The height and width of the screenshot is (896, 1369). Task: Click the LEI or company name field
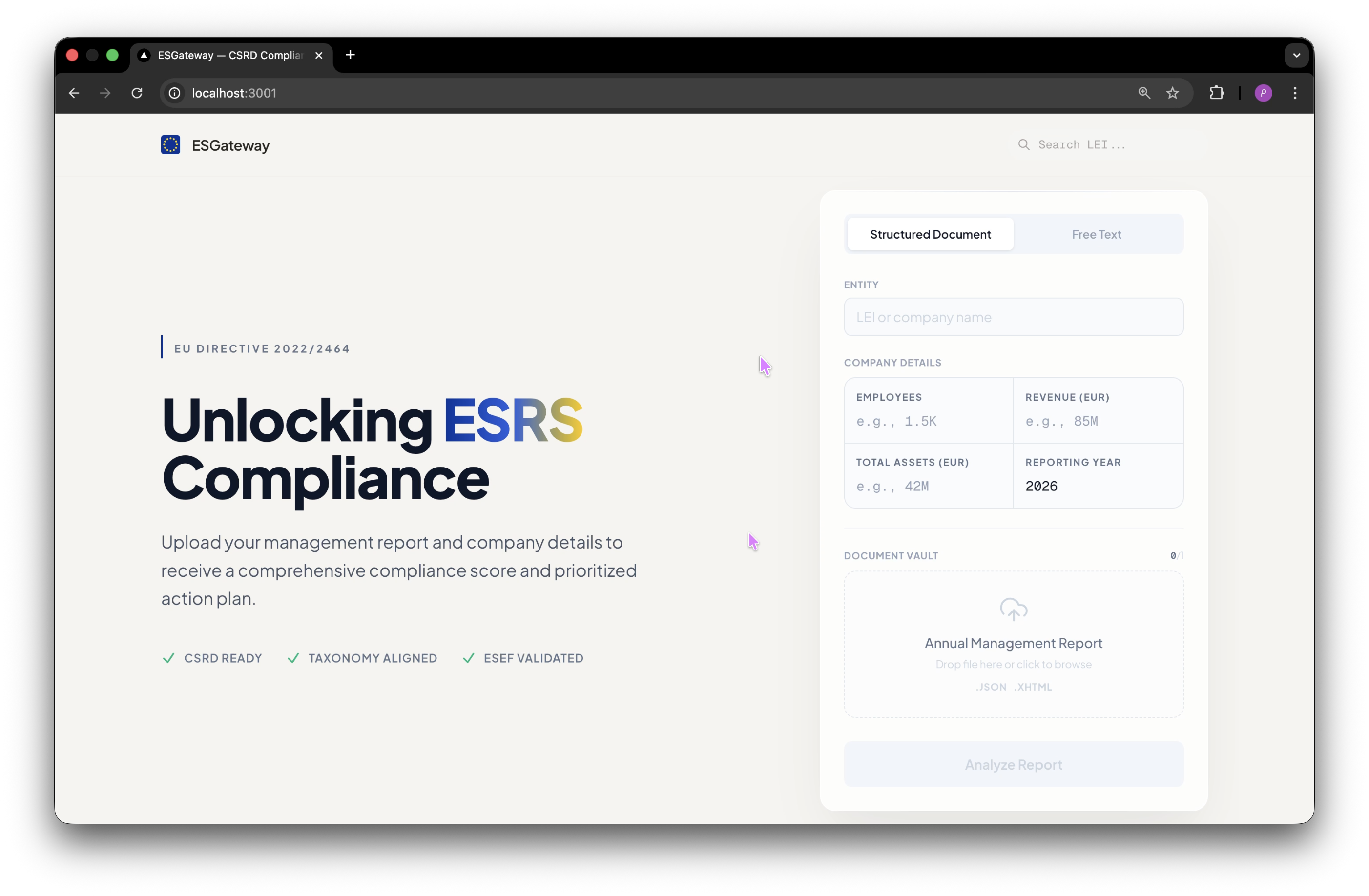pyautogui.click(x=1013, y=317)
